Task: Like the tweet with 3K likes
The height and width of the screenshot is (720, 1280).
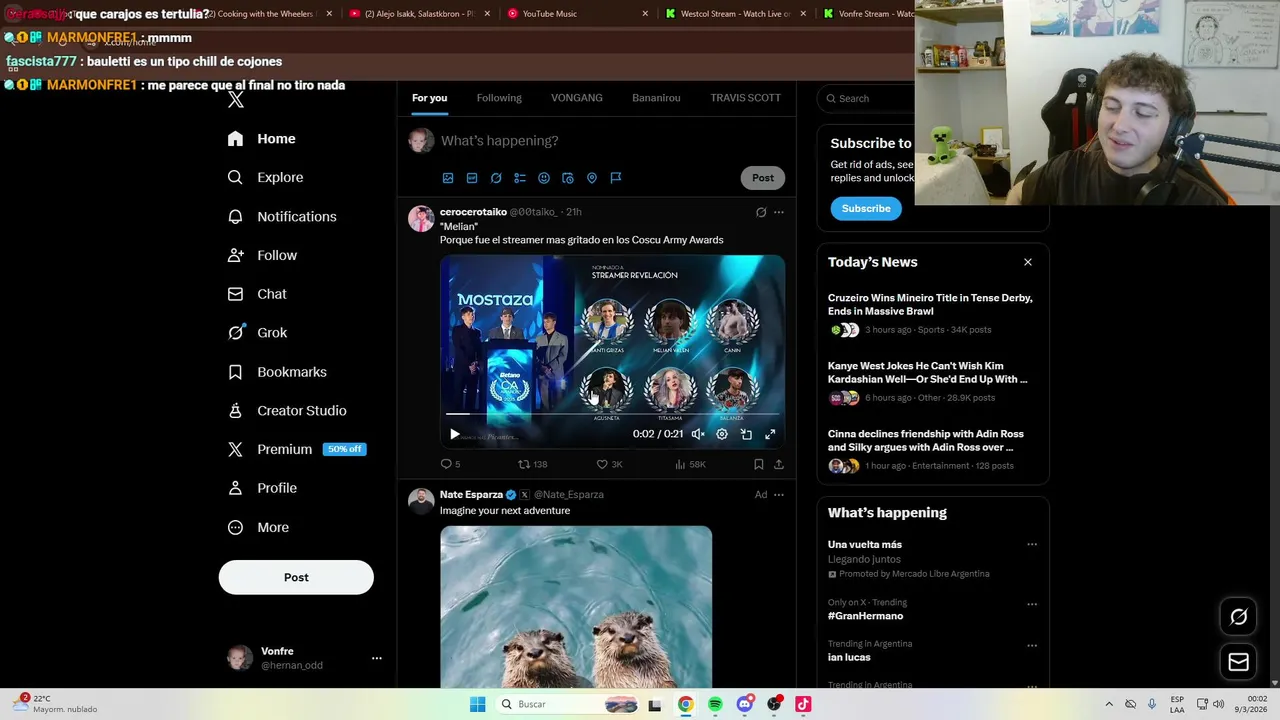Action: [x=609, y=464]
